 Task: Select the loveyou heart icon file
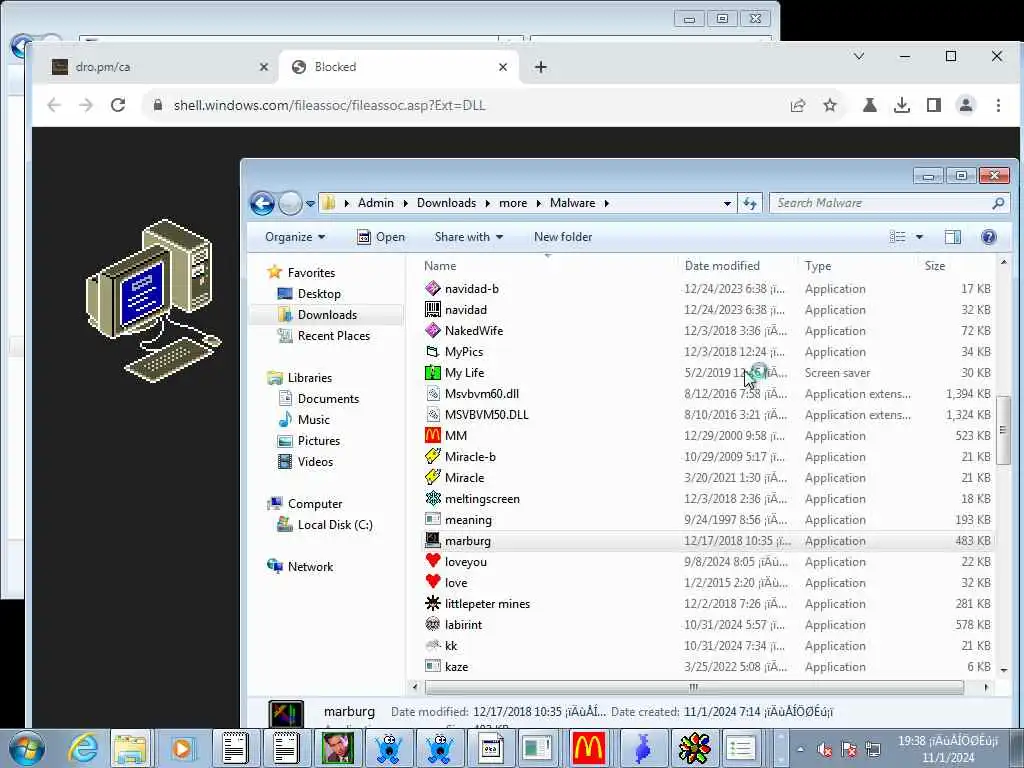(x=432, y=561)
